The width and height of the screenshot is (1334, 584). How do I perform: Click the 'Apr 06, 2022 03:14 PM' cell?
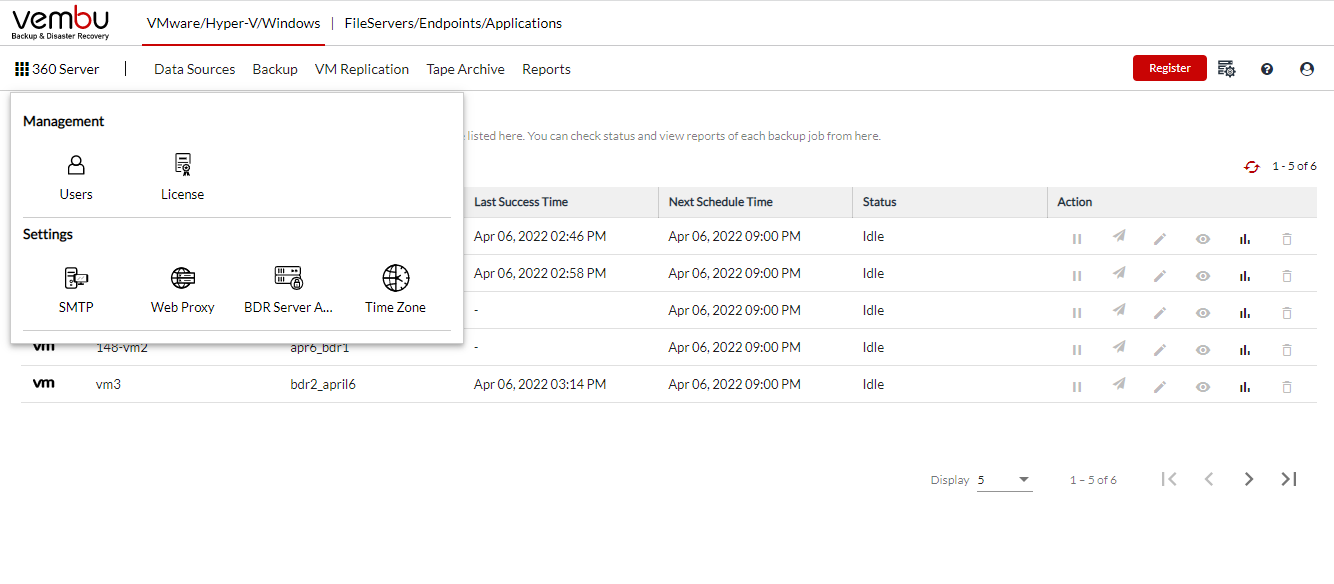540,384
